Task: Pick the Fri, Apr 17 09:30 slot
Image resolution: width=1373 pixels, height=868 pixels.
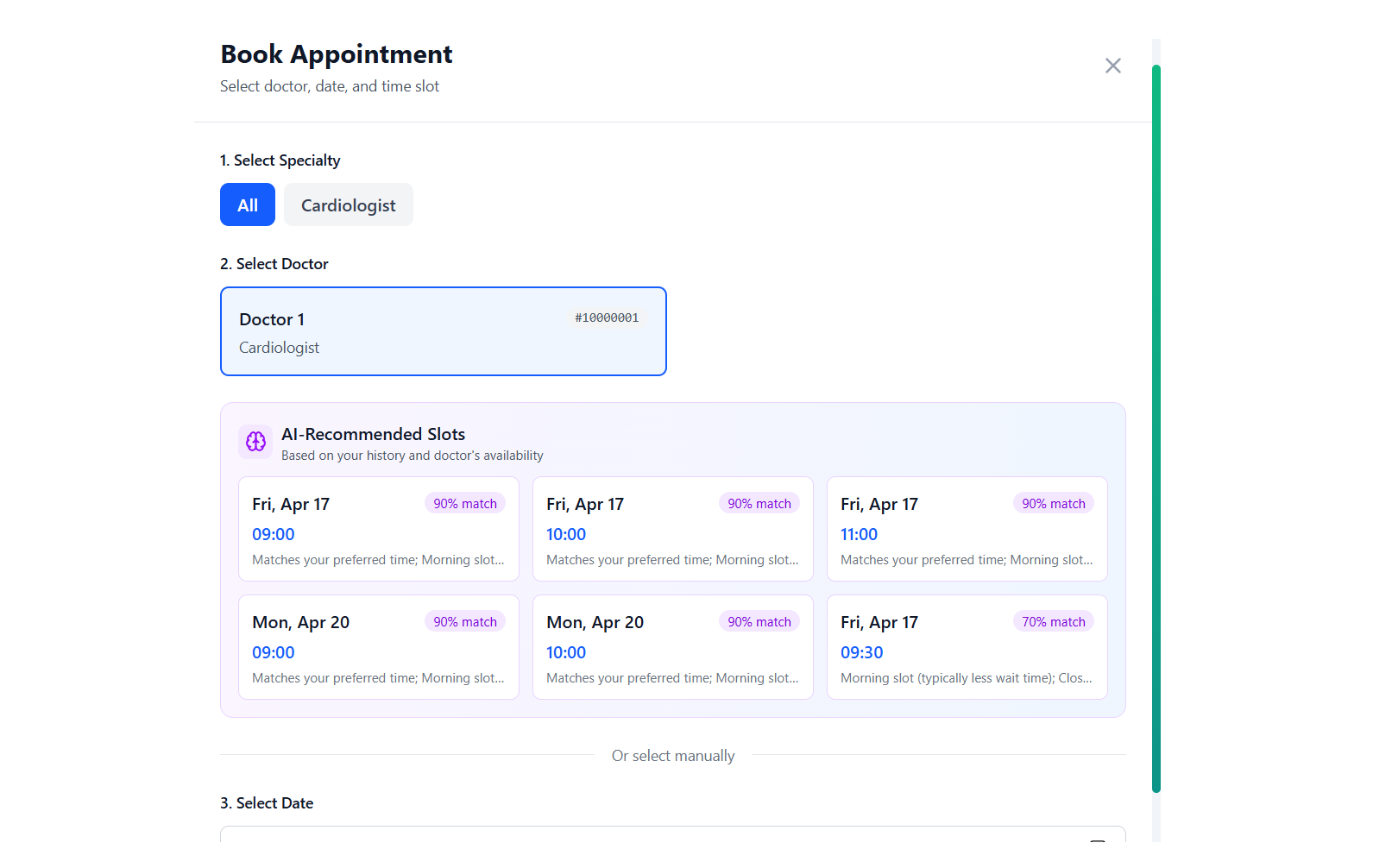Action: click(x=967, y=647)
